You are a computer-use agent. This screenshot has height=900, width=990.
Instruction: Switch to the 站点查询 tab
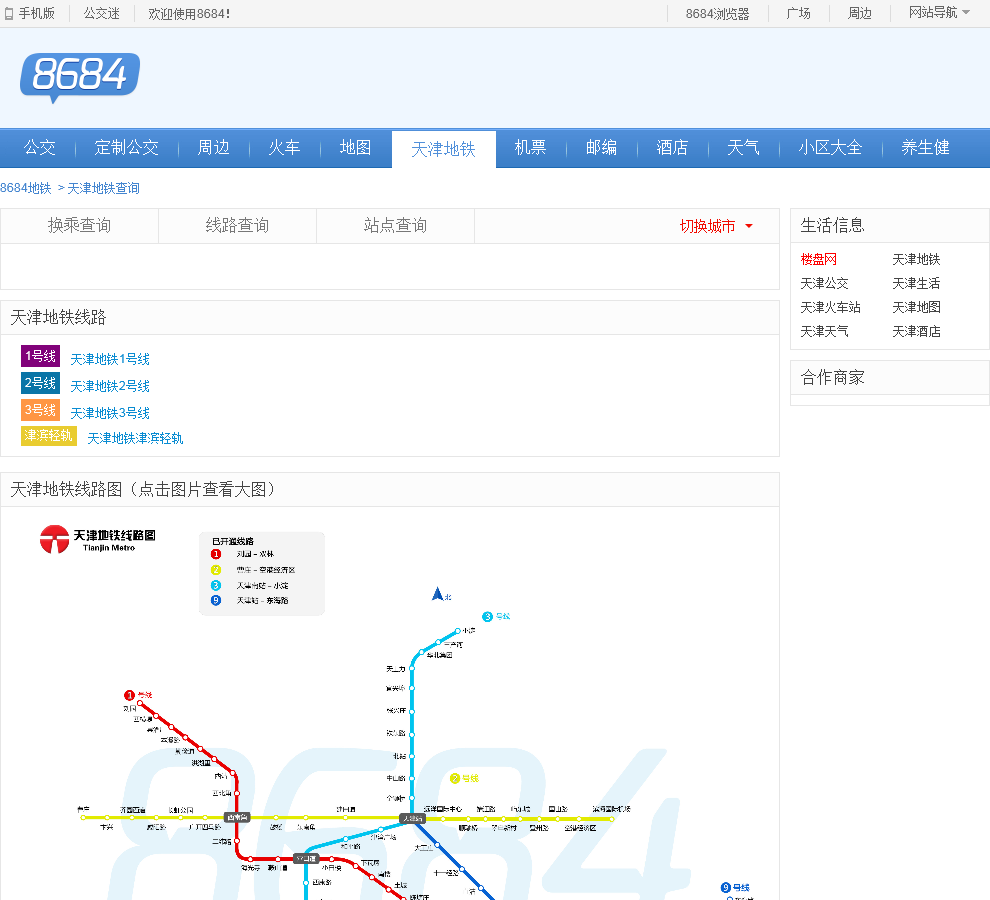[x=395, y=225]
